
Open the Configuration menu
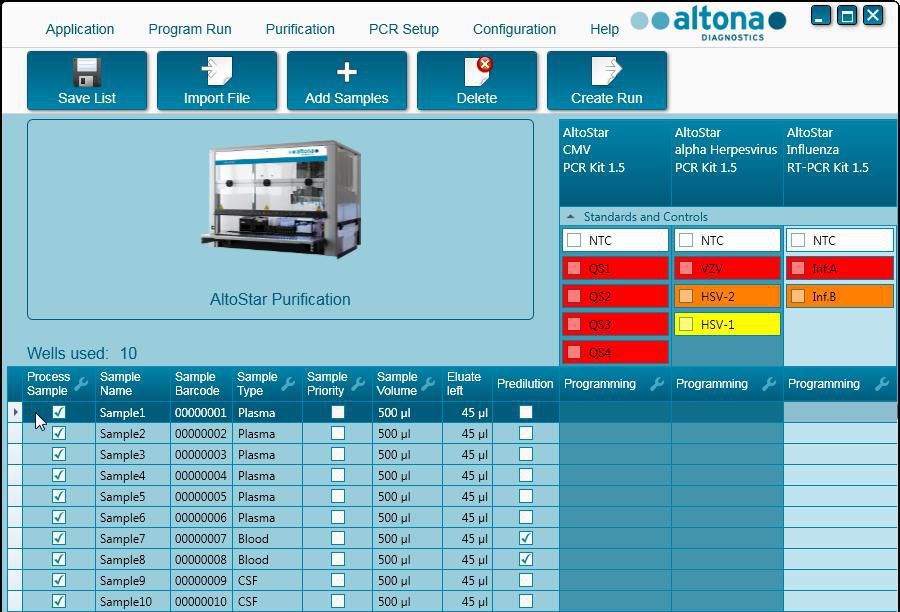pos(514,29)
